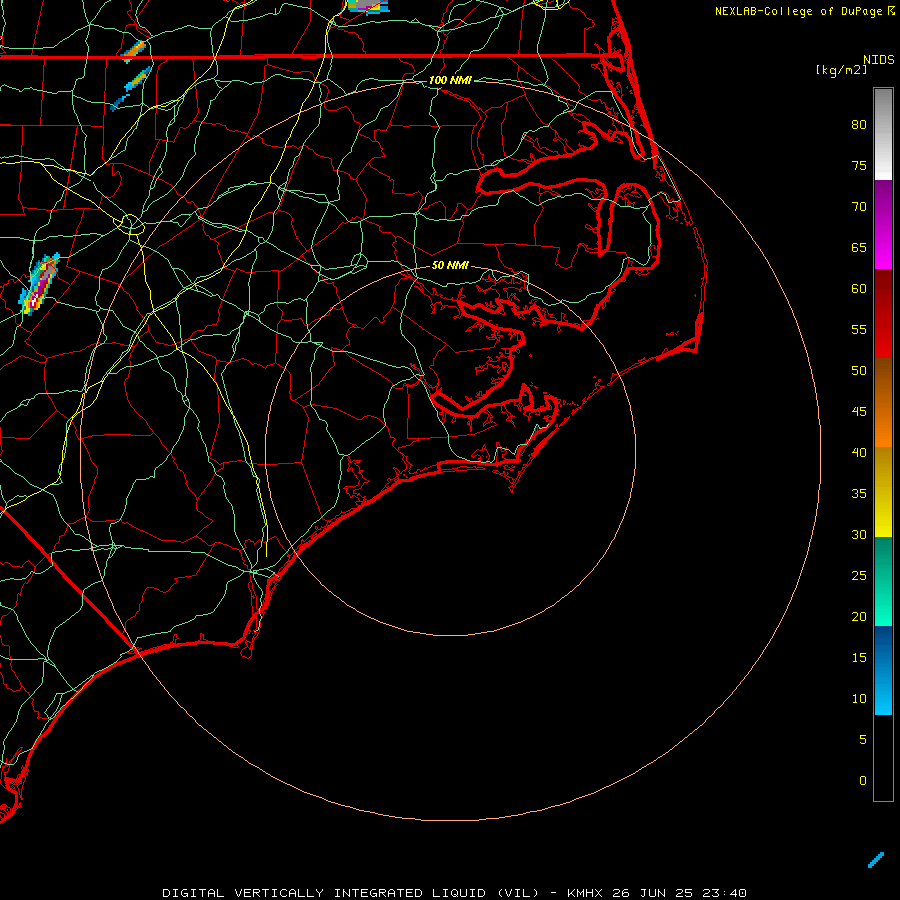Screen dimensions: 900x900
Task: Click the blue slash icon at bottom right
Action: click(875, 860)
